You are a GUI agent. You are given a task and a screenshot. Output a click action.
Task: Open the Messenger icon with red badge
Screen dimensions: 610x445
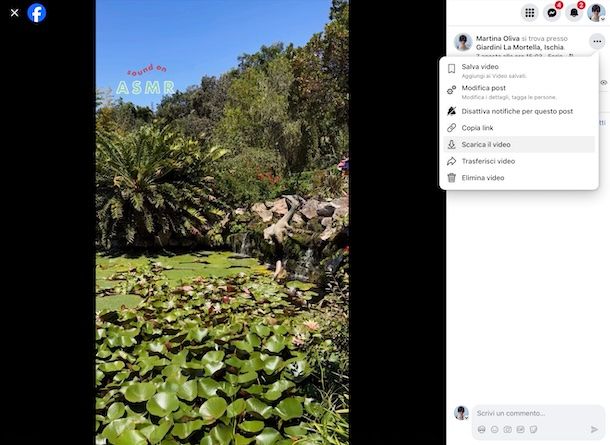click(552, 13)
